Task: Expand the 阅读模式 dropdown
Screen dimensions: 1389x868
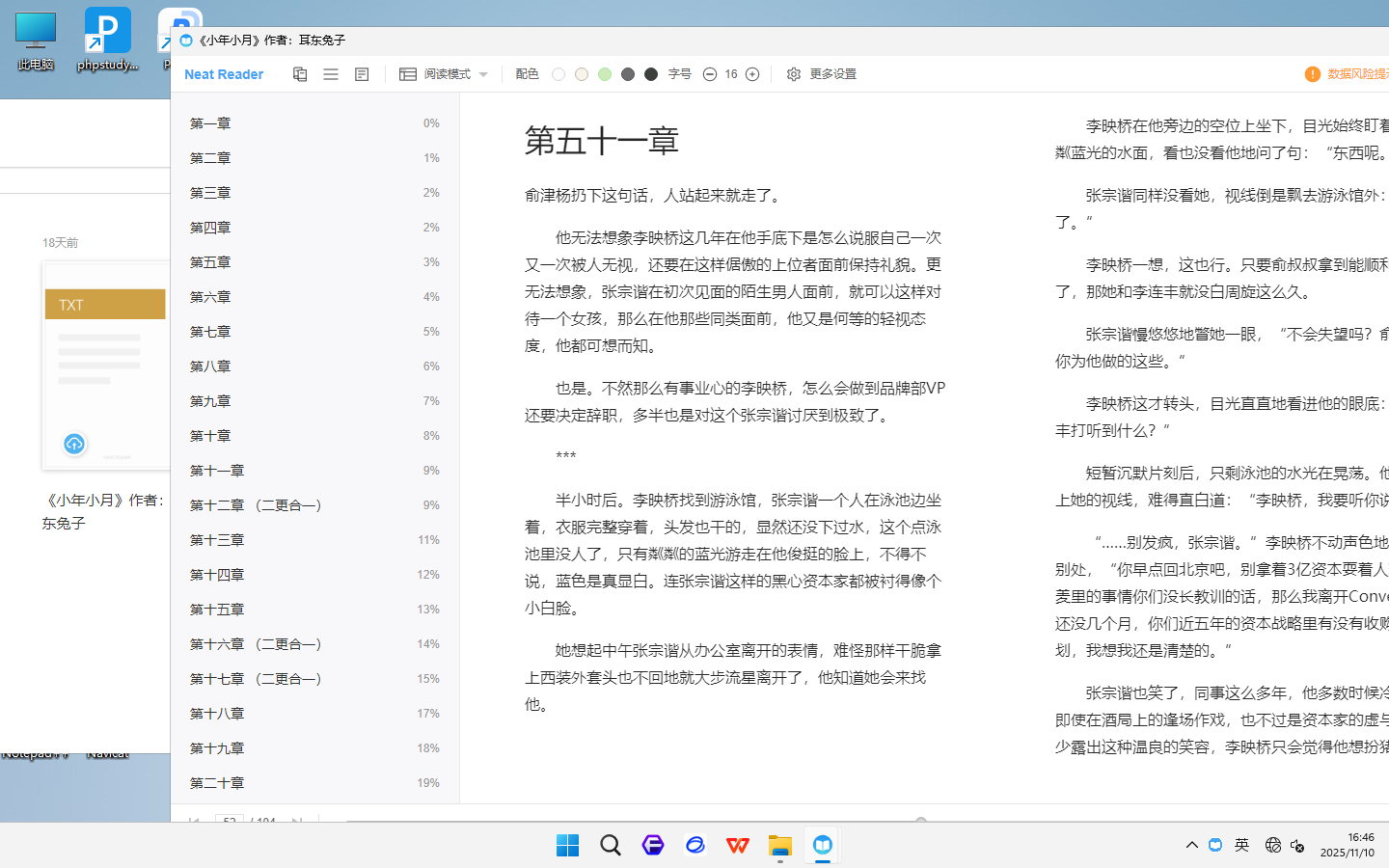Action: pos(483,74)
